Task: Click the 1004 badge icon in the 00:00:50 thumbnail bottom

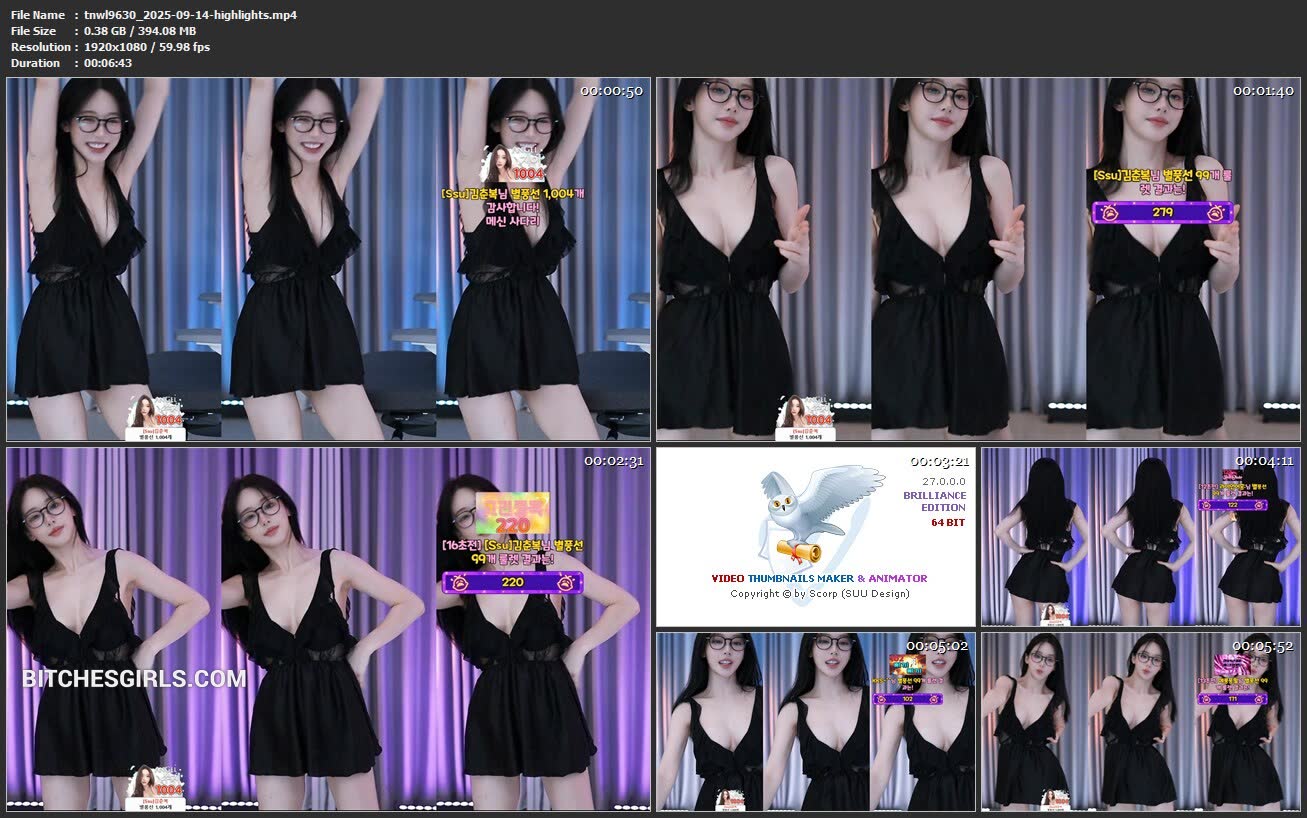Action: 155,418
